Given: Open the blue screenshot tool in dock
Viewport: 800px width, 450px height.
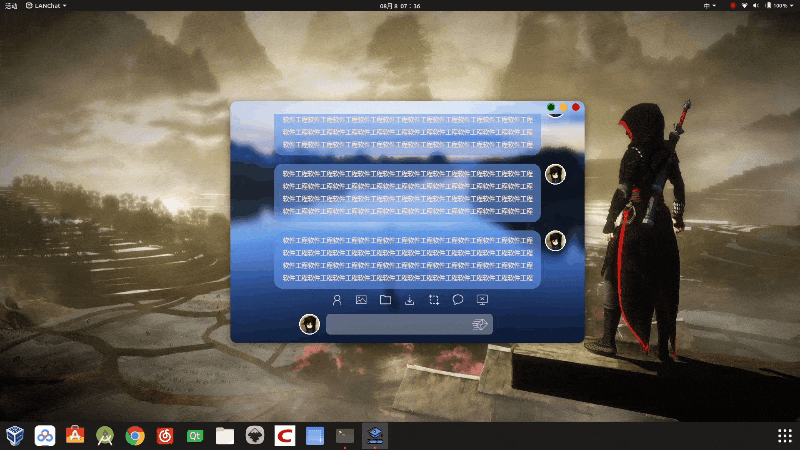Looking at the screenshot, I should 315,436.
